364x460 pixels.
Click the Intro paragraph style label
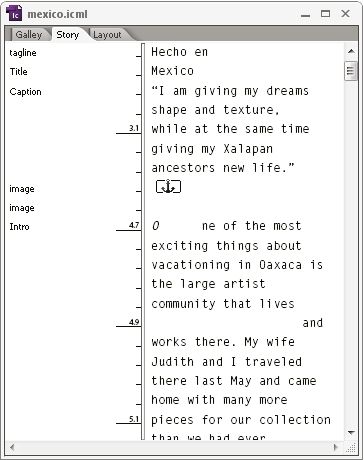[x=19, y=227]
